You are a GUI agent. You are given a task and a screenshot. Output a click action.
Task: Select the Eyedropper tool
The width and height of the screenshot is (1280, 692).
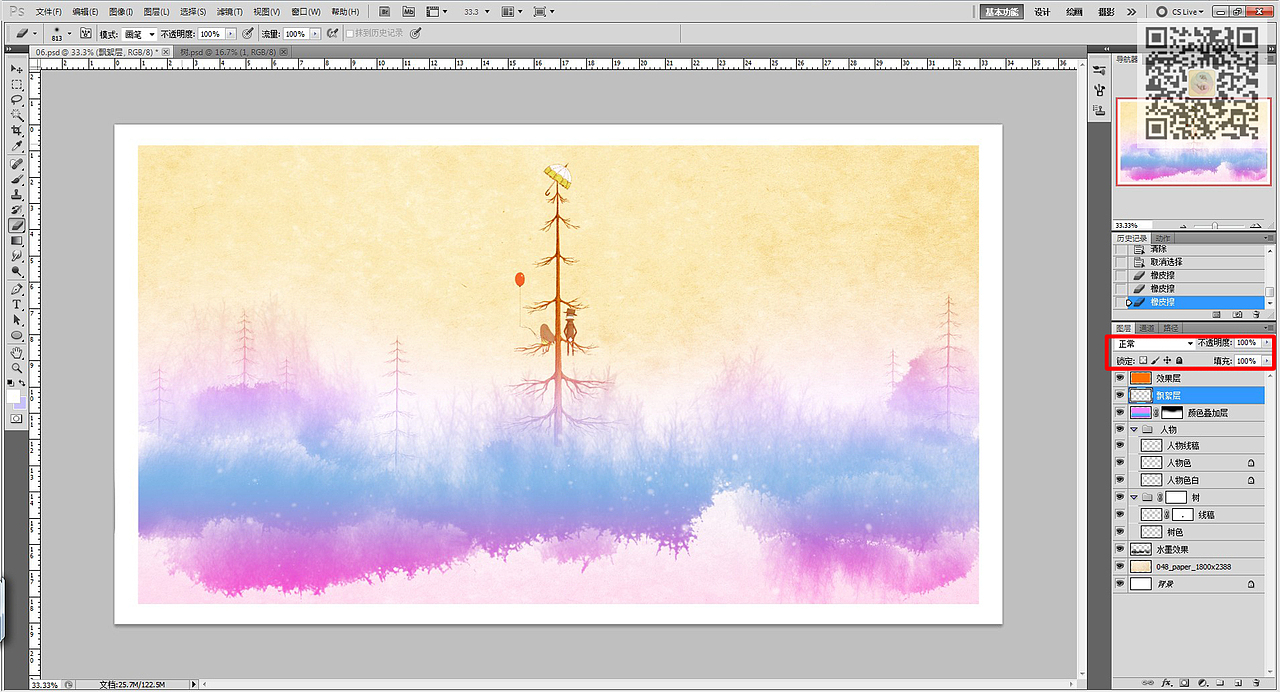click(17, 146)
